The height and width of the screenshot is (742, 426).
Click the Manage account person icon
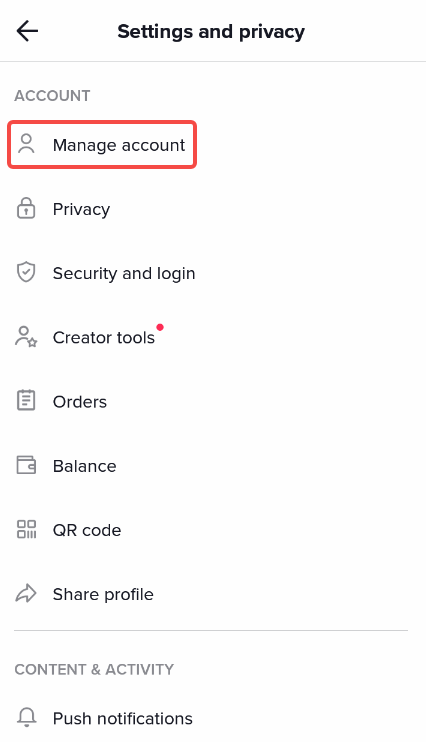(26, 144)
